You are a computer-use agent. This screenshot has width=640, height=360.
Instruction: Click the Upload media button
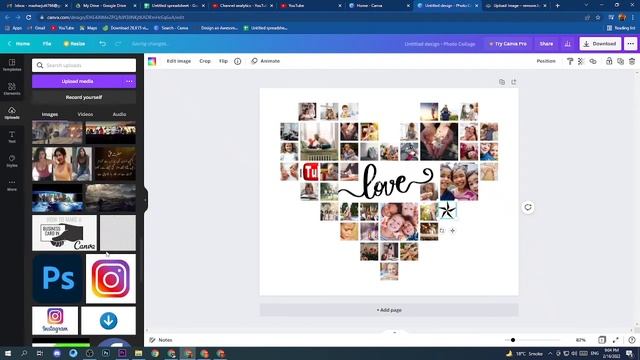(78, 81)
